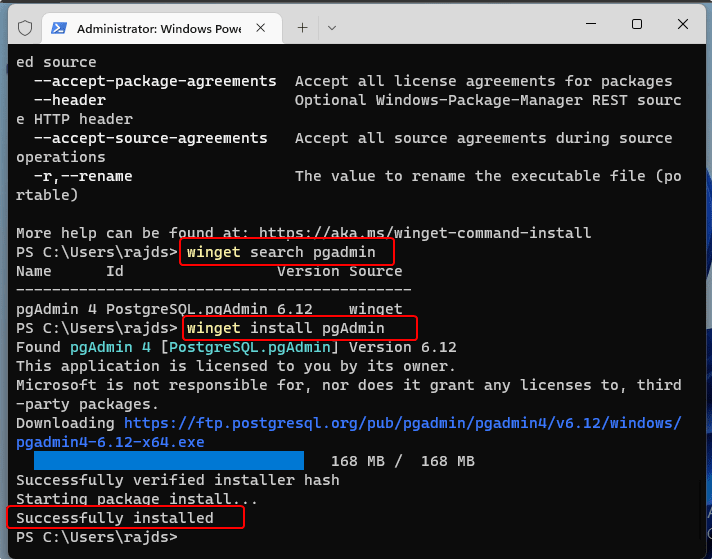Click the cyan '[PostgreSQL.pgAdmin]' package identifier
The height and width of the screenshot is (559, 712).
click(250, 347)
